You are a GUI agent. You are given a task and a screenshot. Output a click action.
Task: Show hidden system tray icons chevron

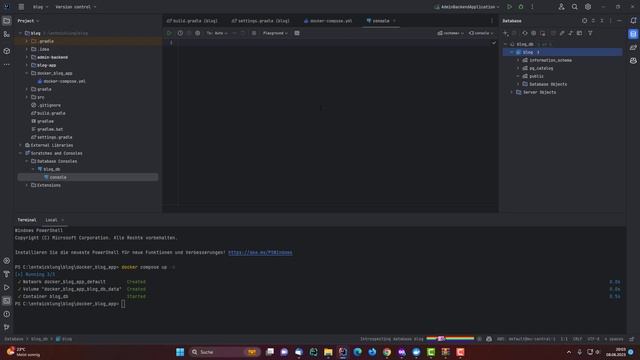pos(569,352)
